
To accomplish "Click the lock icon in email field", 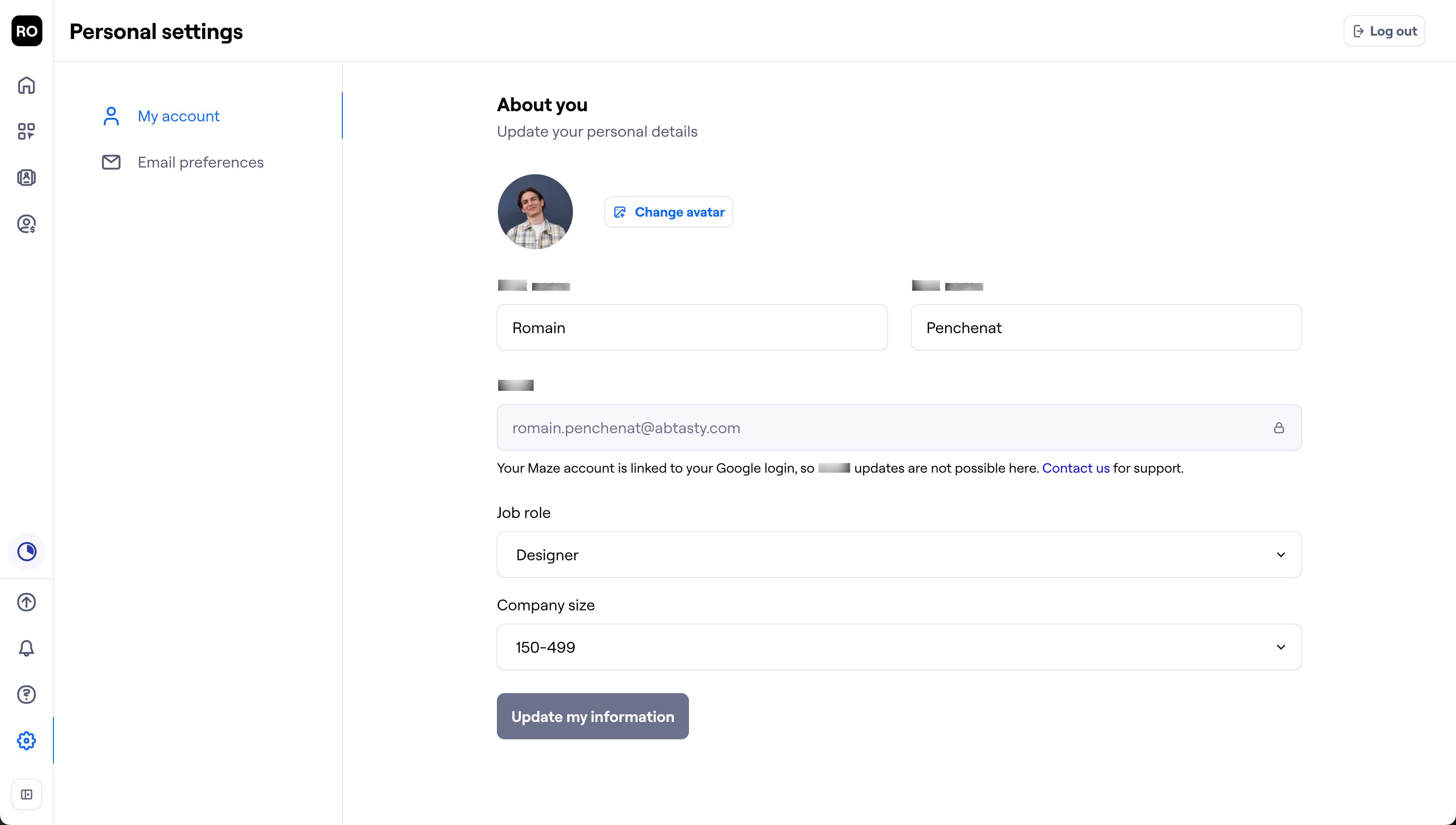I will point(1279,428).
